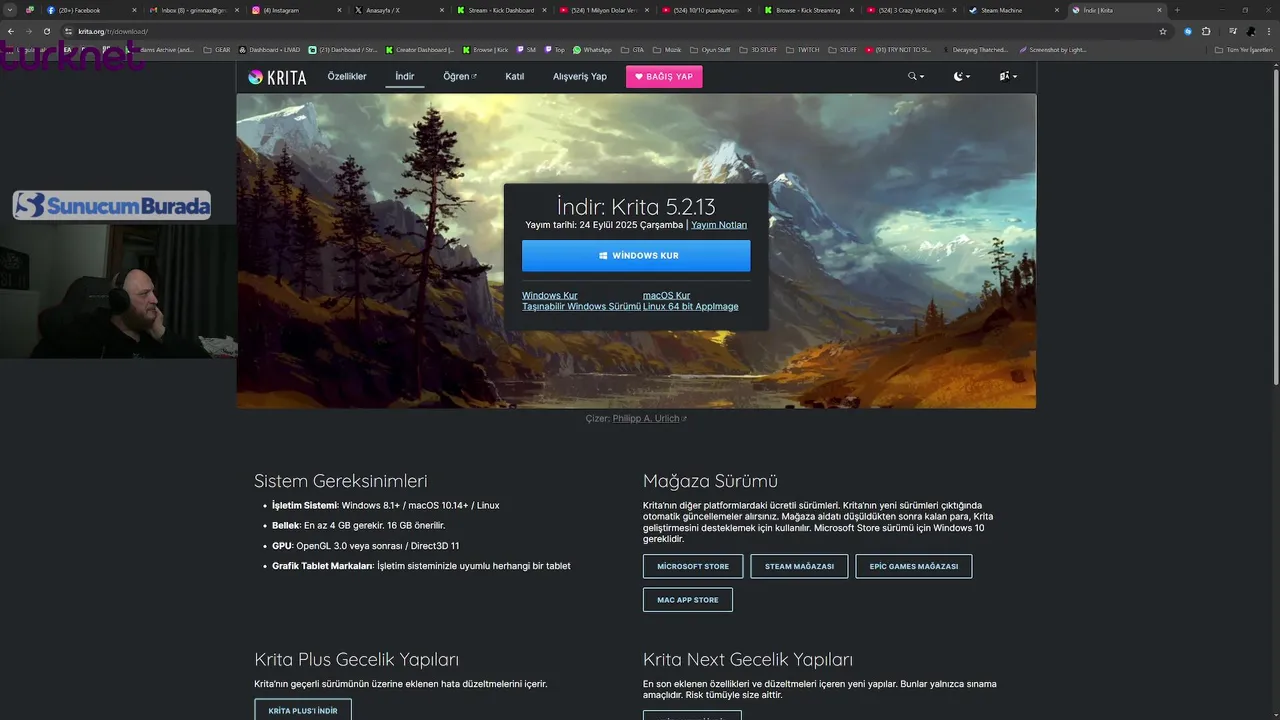Click the Windows Kur text link
Viewport: 1280px width, 720px height.
coord(549,296)
